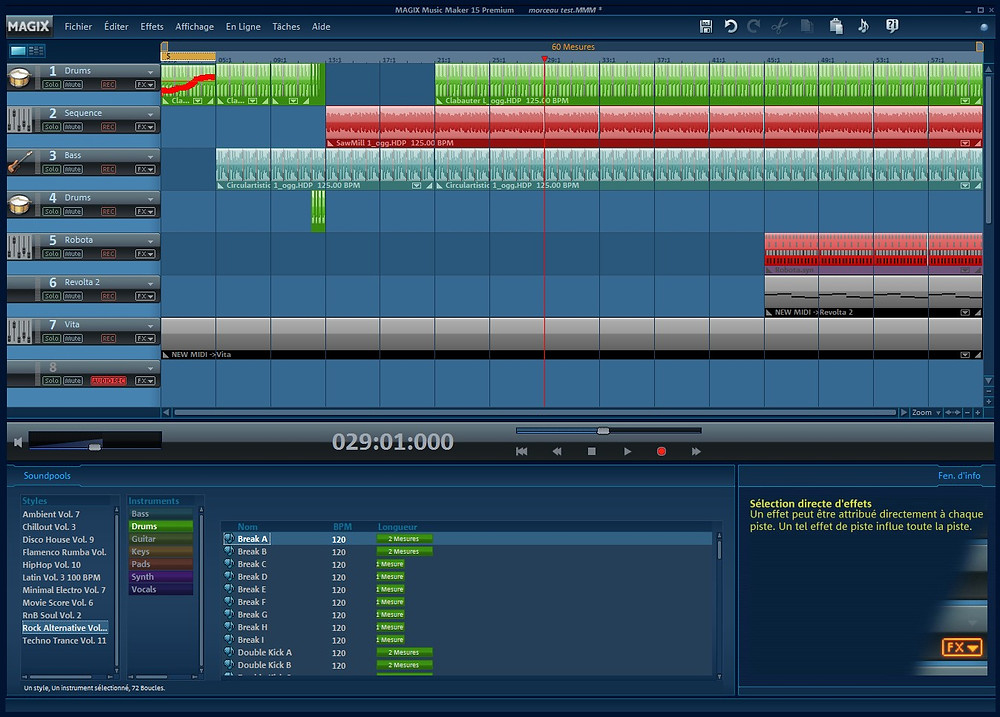Image resolution: width=1000 pixels, height=717 pixels.
Task: Click the playback position slider handle
Action: (x=603, y=431)
